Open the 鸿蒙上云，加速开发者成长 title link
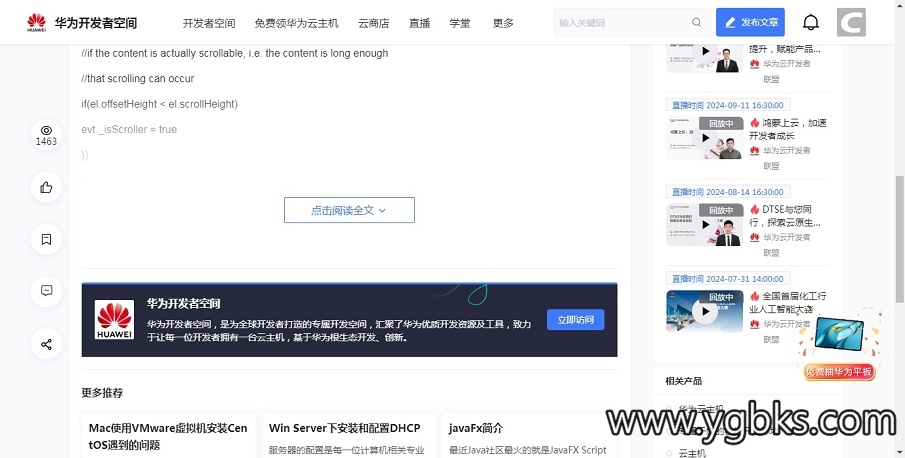Screen dimensions: 905x458 coord(788,129)
